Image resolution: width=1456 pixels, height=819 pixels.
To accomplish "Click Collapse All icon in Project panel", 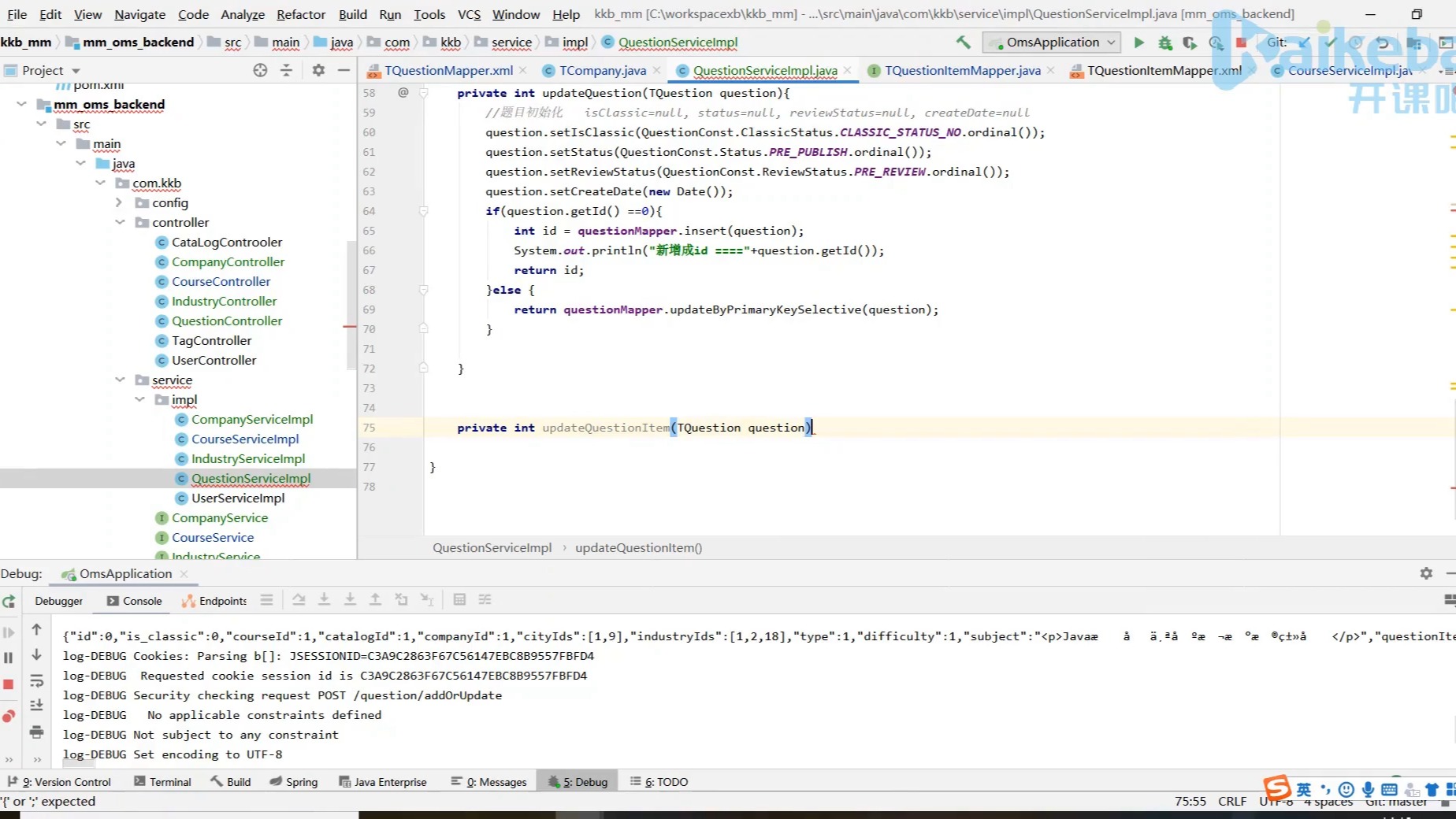I will pos(286,70).
